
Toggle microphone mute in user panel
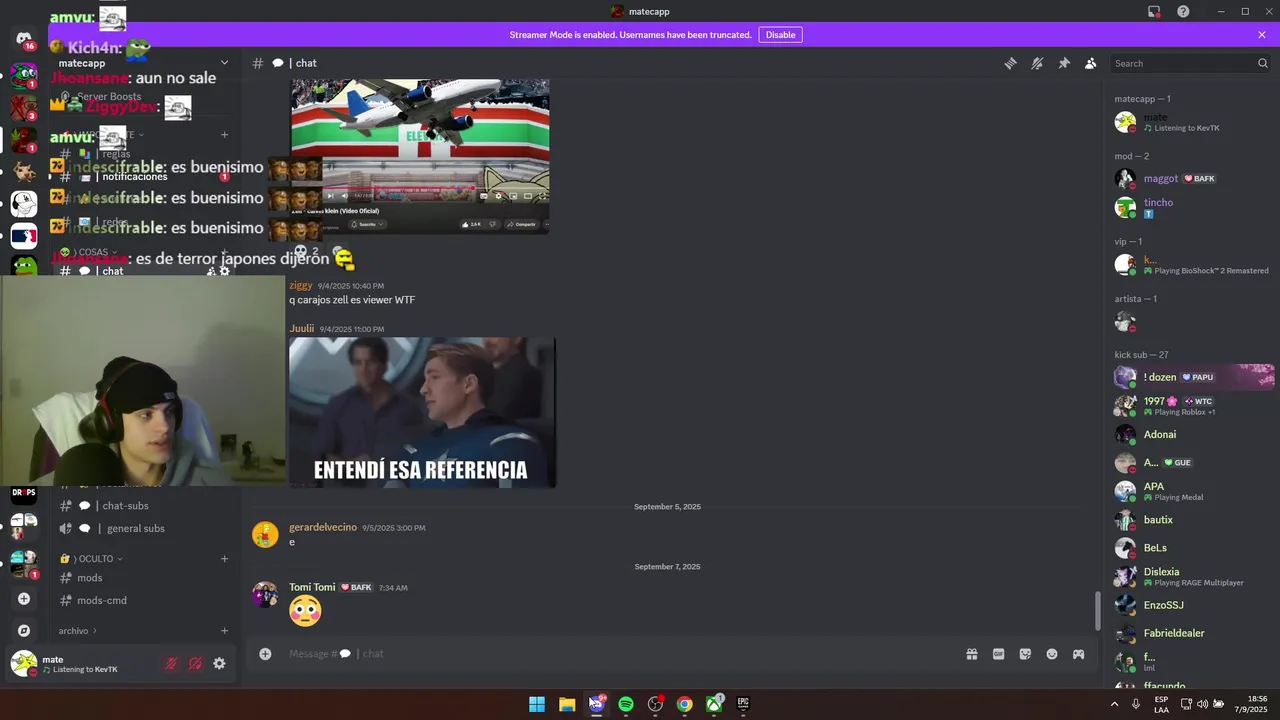(x=171, y=663)
